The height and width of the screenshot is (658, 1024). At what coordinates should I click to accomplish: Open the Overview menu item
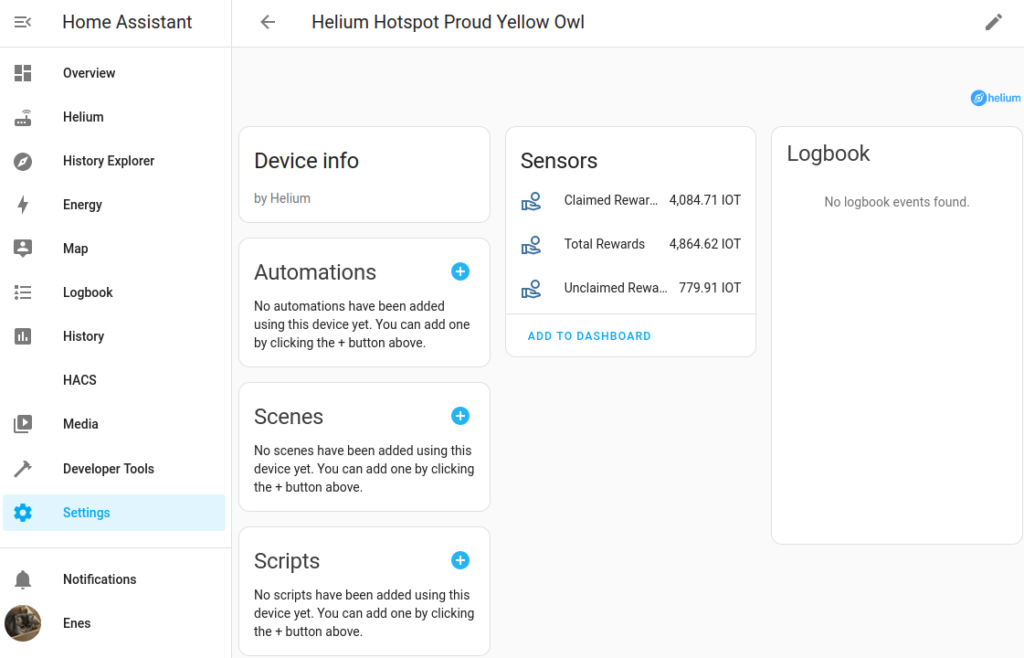115,73
